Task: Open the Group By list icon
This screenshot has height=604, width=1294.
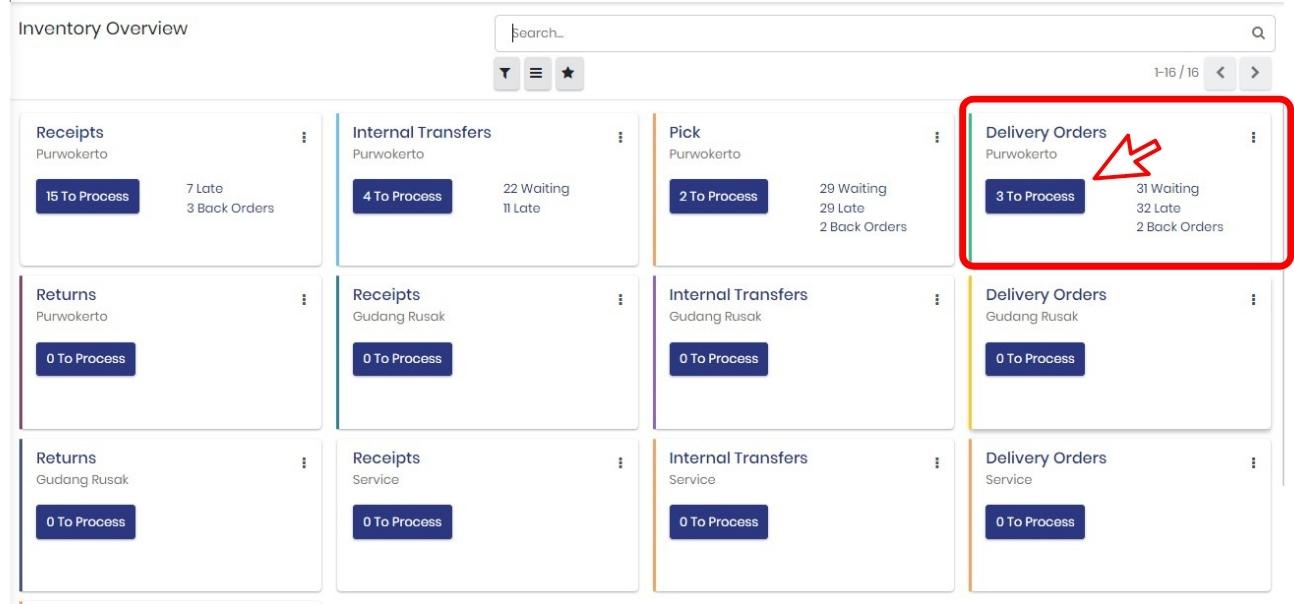Action: [x=536, y=72]
